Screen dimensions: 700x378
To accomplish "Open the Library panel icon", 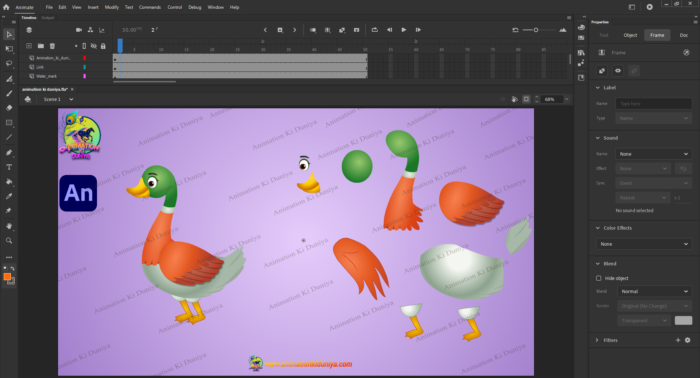I will tap(581, 52).
